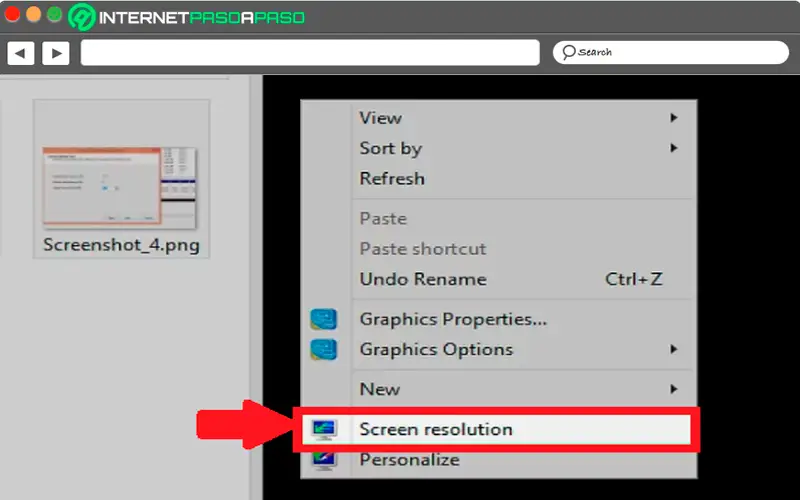Click the Screenshot_4.png file name

pos(121,244)
